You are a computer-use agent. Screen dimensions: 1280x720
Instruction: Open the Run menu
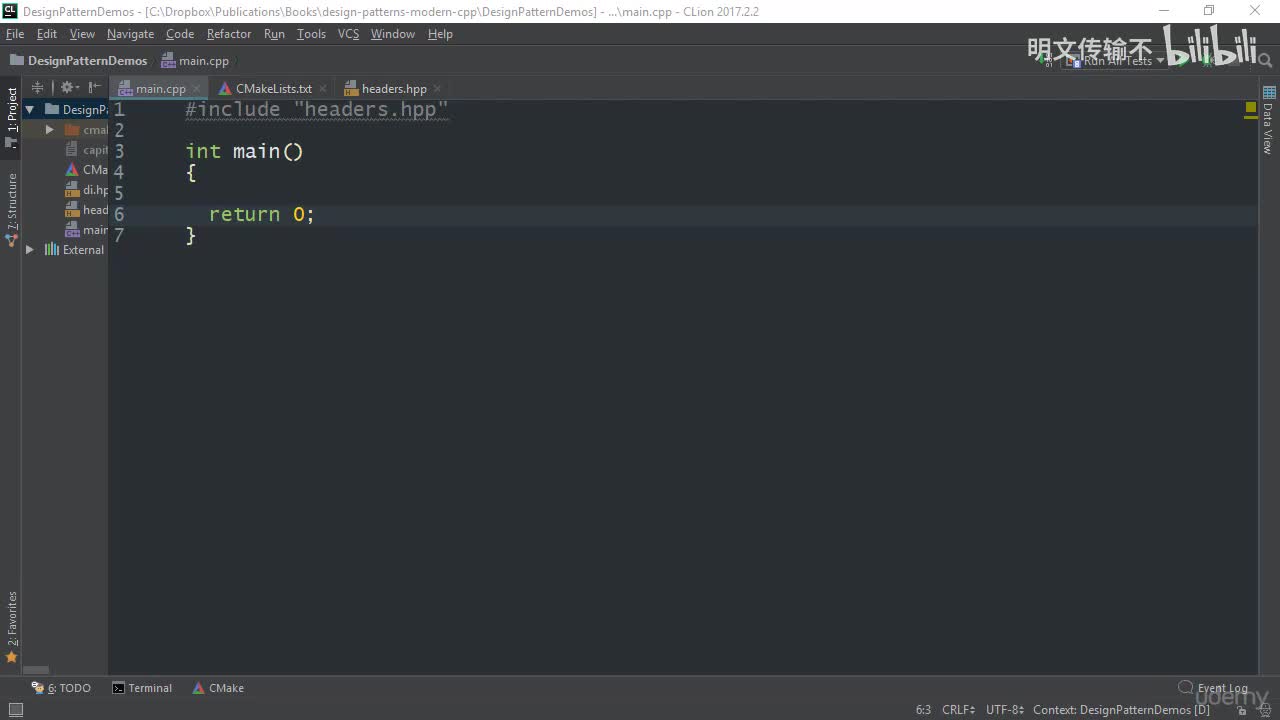click(274, 34)
